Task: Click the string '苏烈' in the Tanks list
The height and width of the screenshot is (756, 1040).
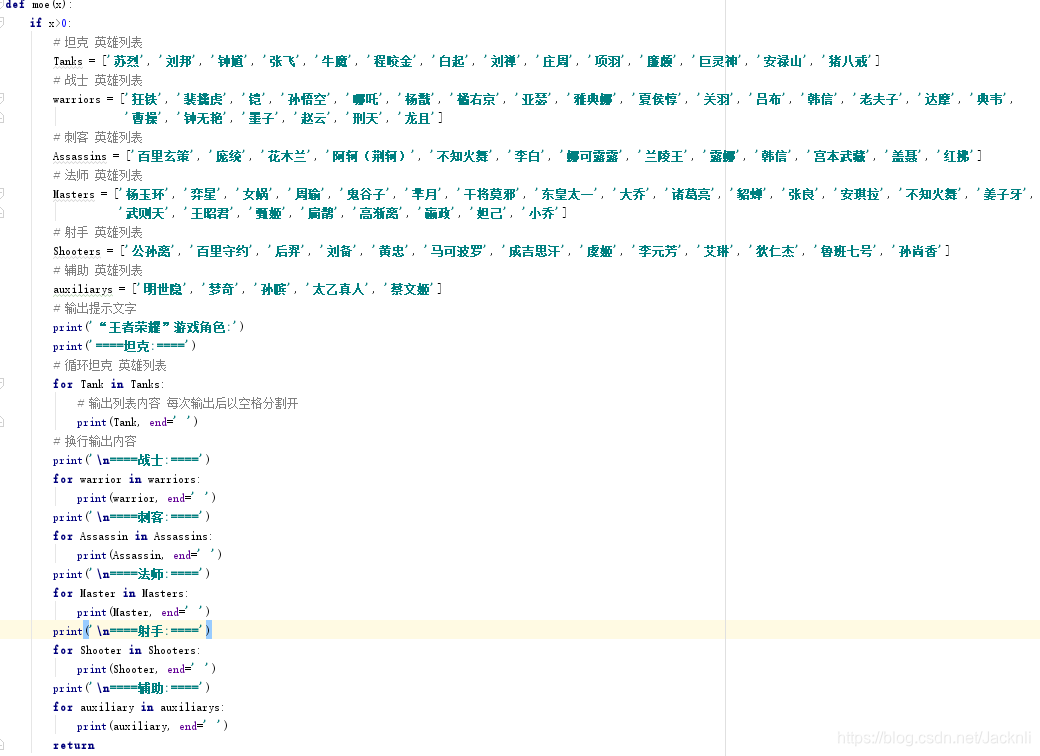Action: [x=127, y=62]
